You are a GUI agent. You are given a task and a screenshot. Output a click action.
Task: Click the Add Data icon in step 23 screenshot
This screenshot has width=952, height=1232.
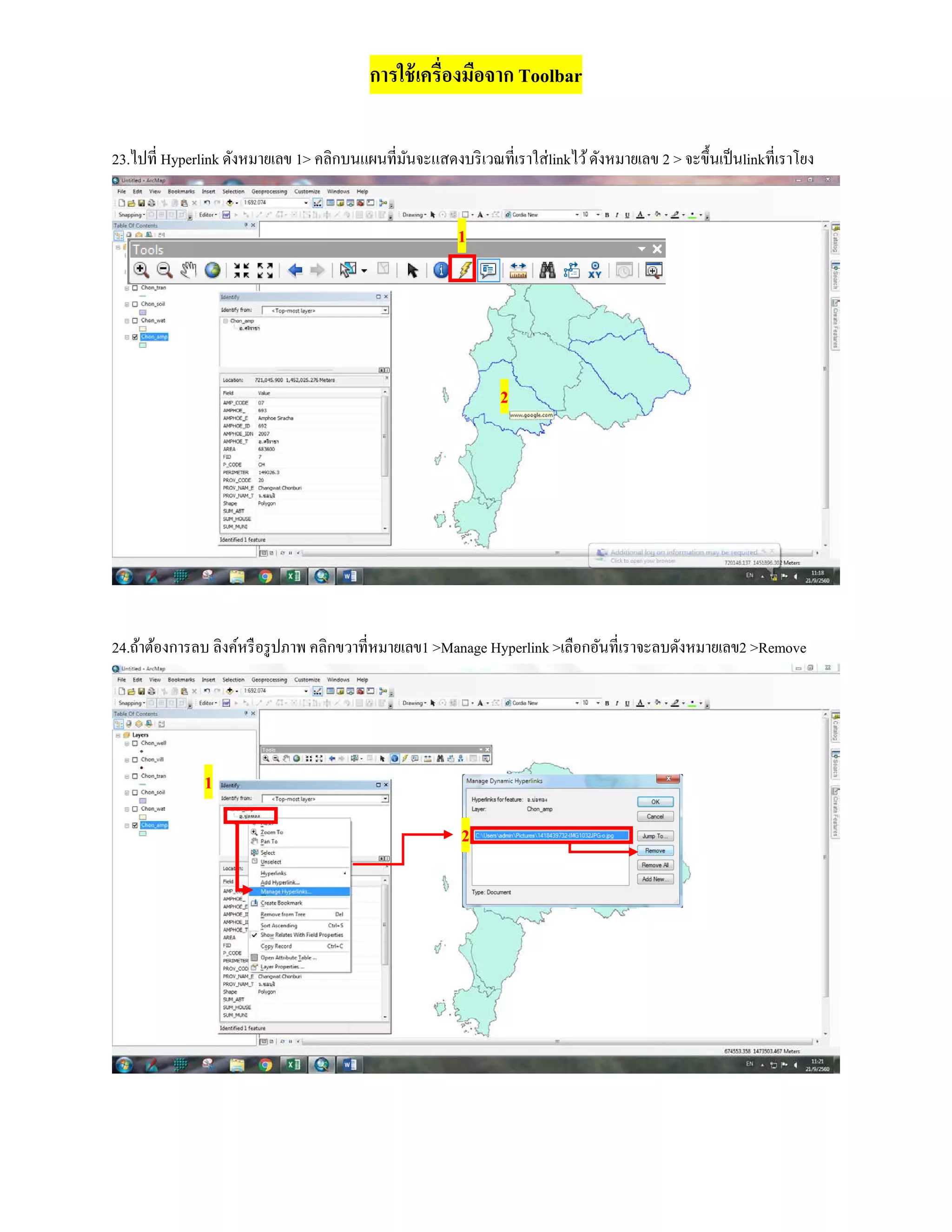click(230, 203)
